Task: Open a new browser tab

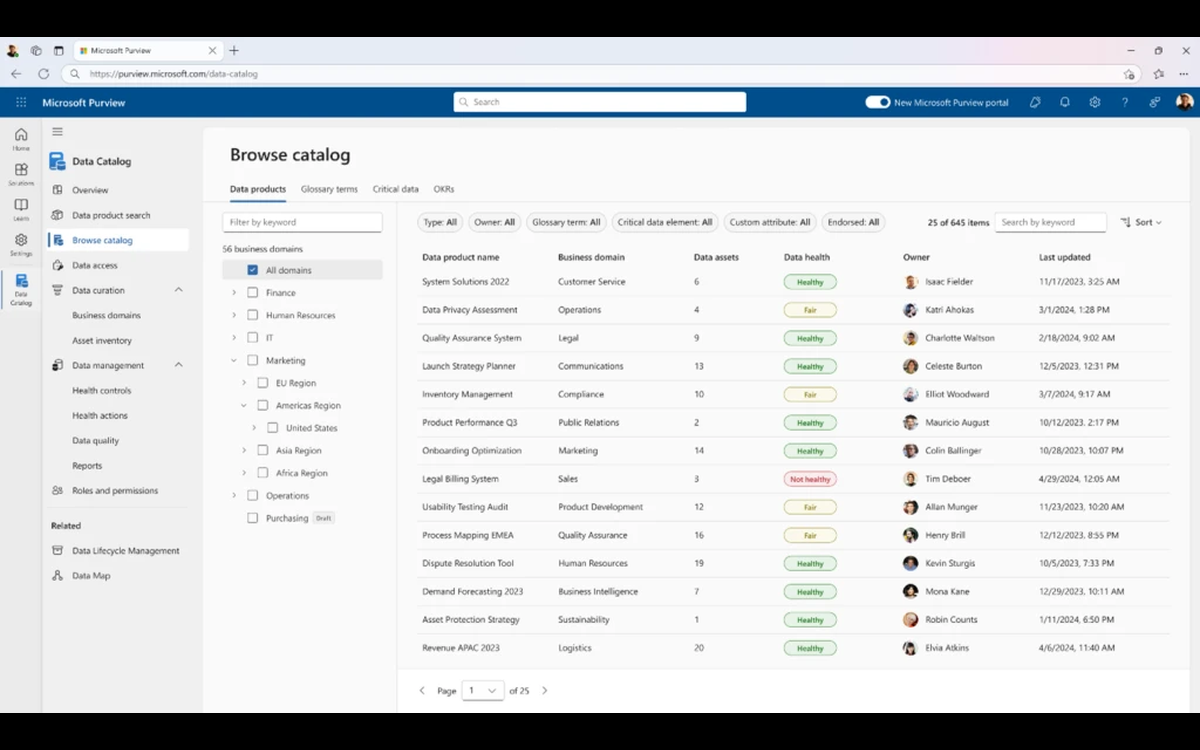Action: pyautogui.click(x=234, y=50)
